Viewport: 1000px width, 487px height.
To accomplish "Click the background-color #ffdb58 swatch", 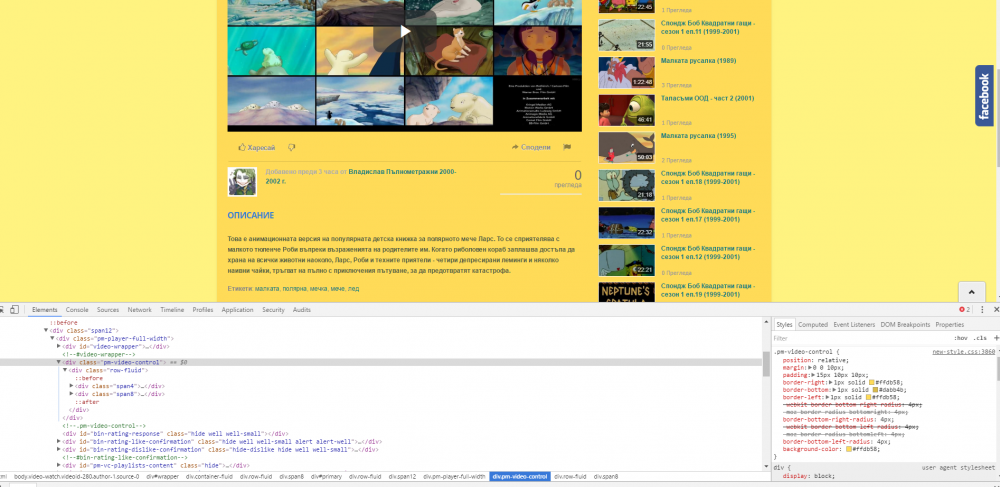I will (849, 449).
